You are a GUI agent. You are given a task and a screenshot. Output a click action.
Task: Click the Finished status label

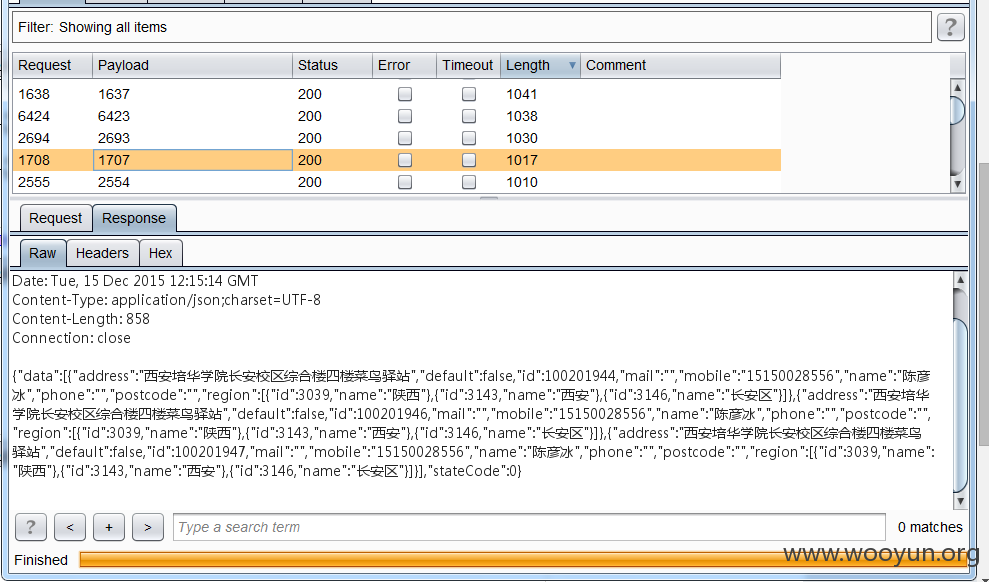(41, 560)
